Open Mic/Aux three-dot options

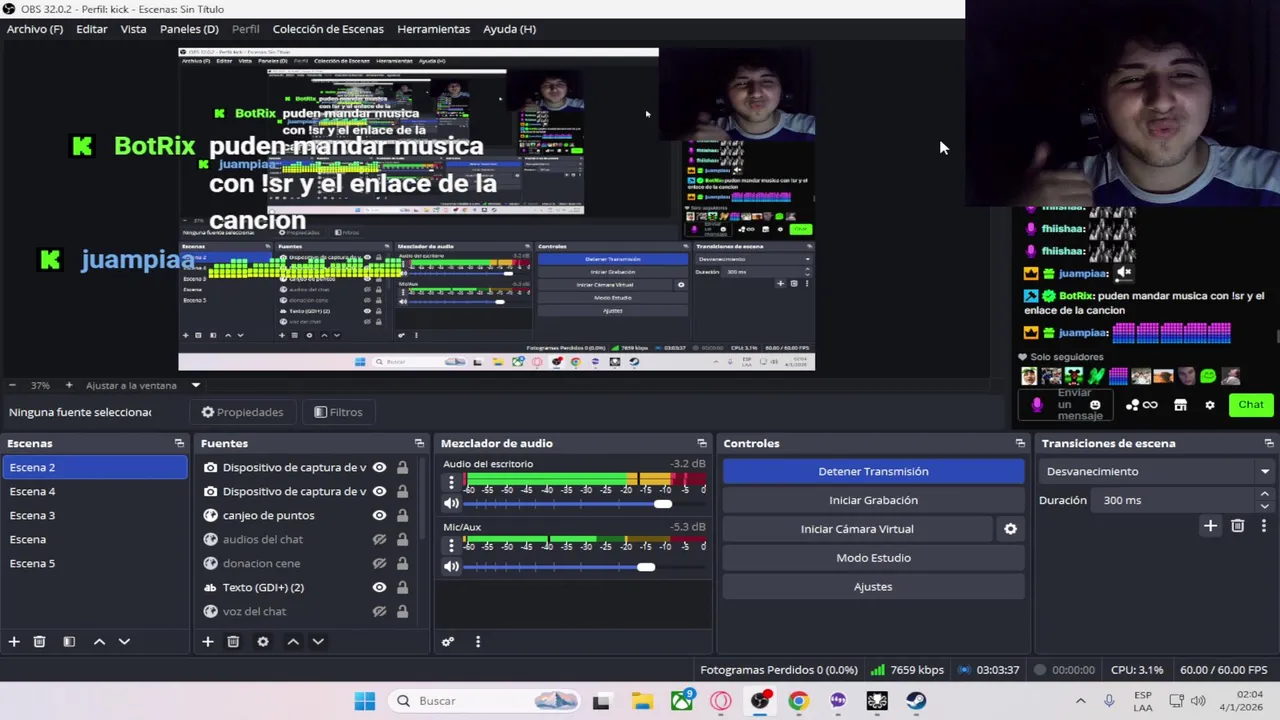click(x=451, y=545)
